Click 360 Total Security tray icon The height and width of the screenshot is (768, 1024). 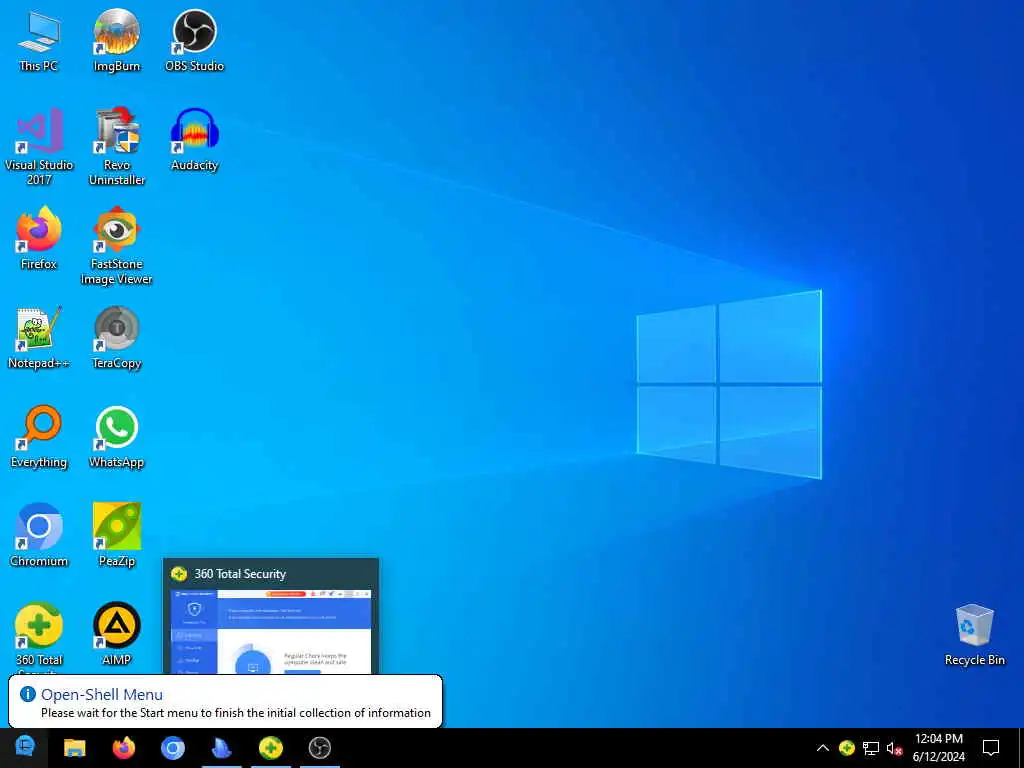(x=846, y=748)
